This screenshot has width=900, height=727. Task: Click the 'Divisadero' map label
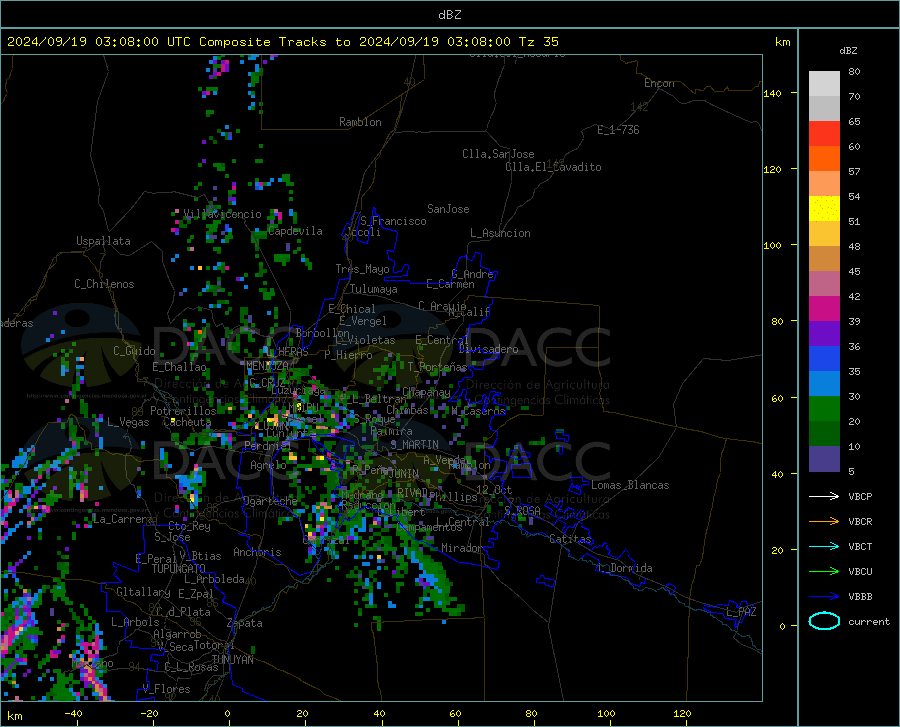coord(488,349)
